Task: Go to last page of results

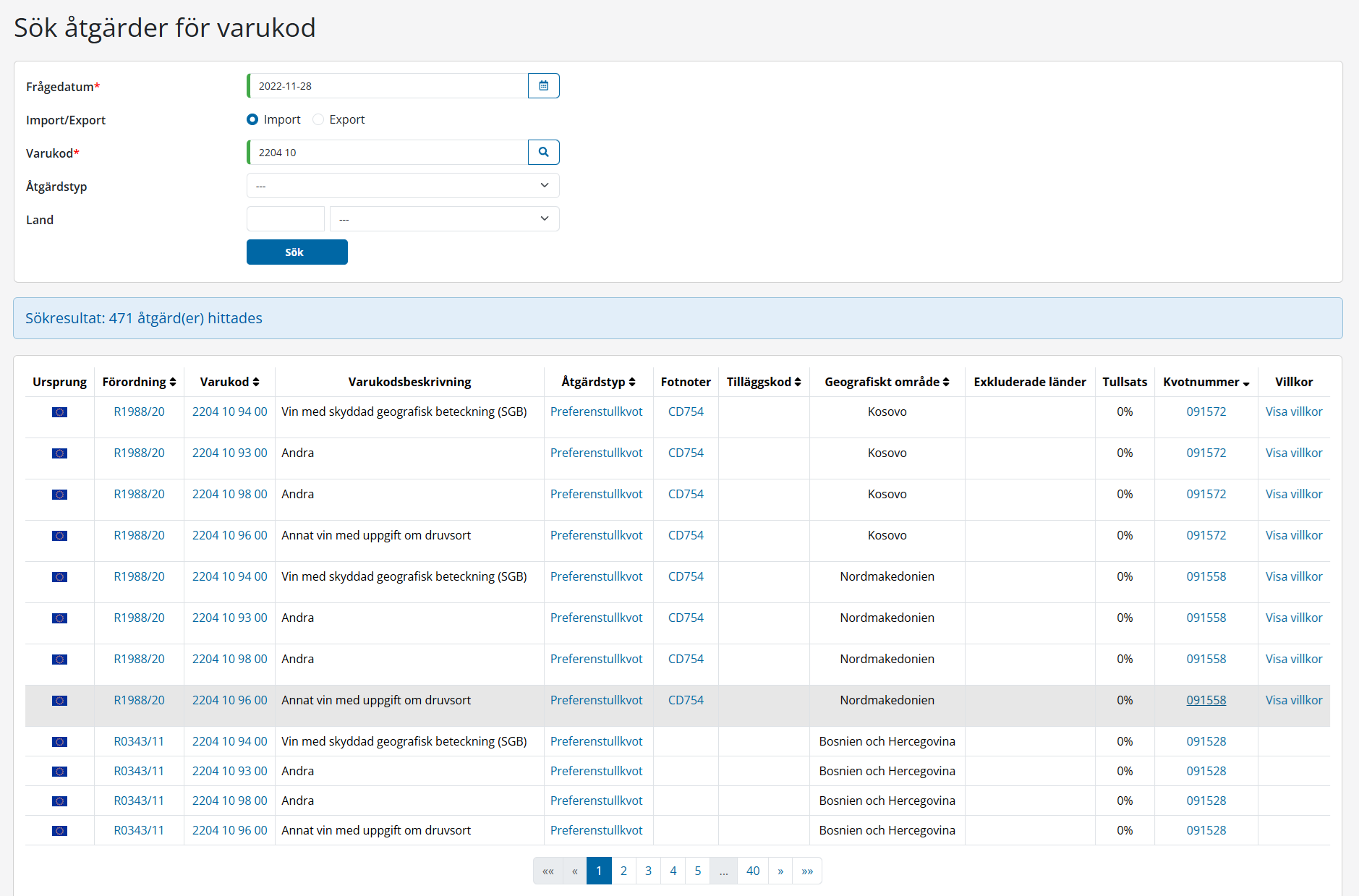Action: click(807, 871)
